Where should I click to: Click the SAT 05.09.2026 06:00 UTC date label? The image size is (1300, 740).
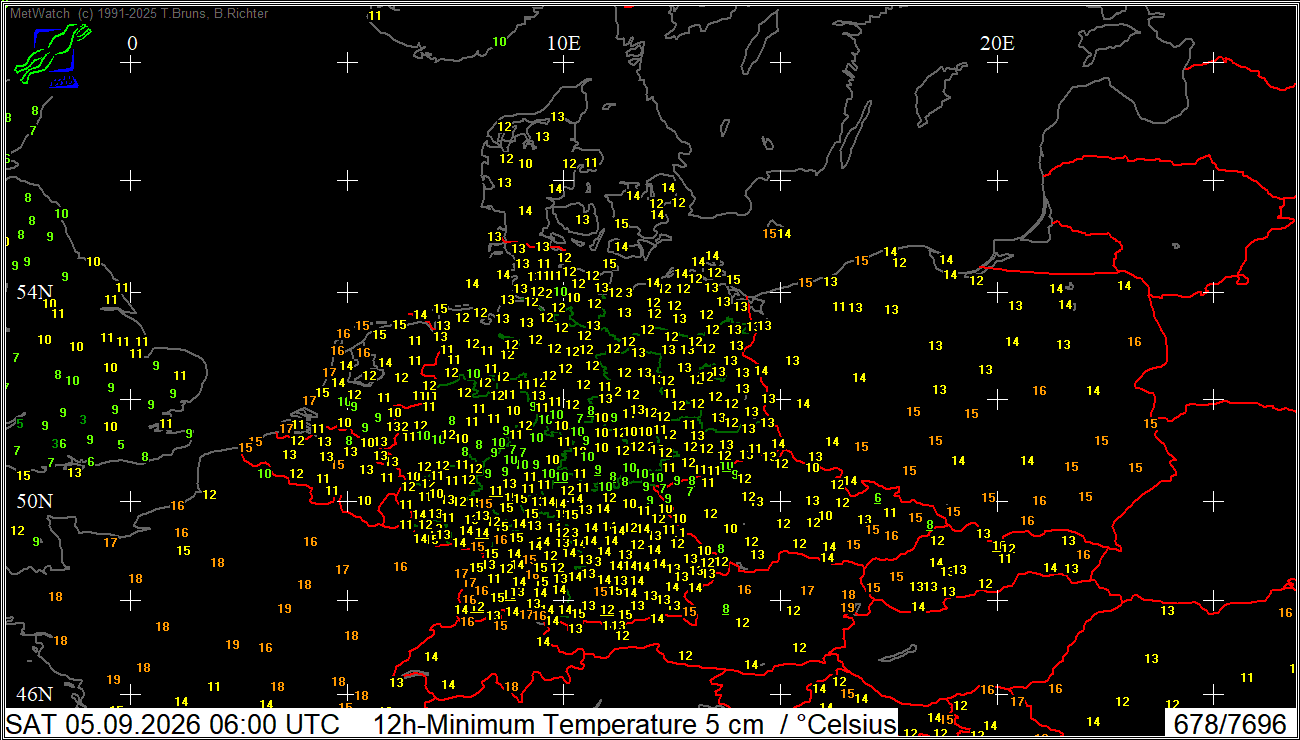tap(173, 724)
